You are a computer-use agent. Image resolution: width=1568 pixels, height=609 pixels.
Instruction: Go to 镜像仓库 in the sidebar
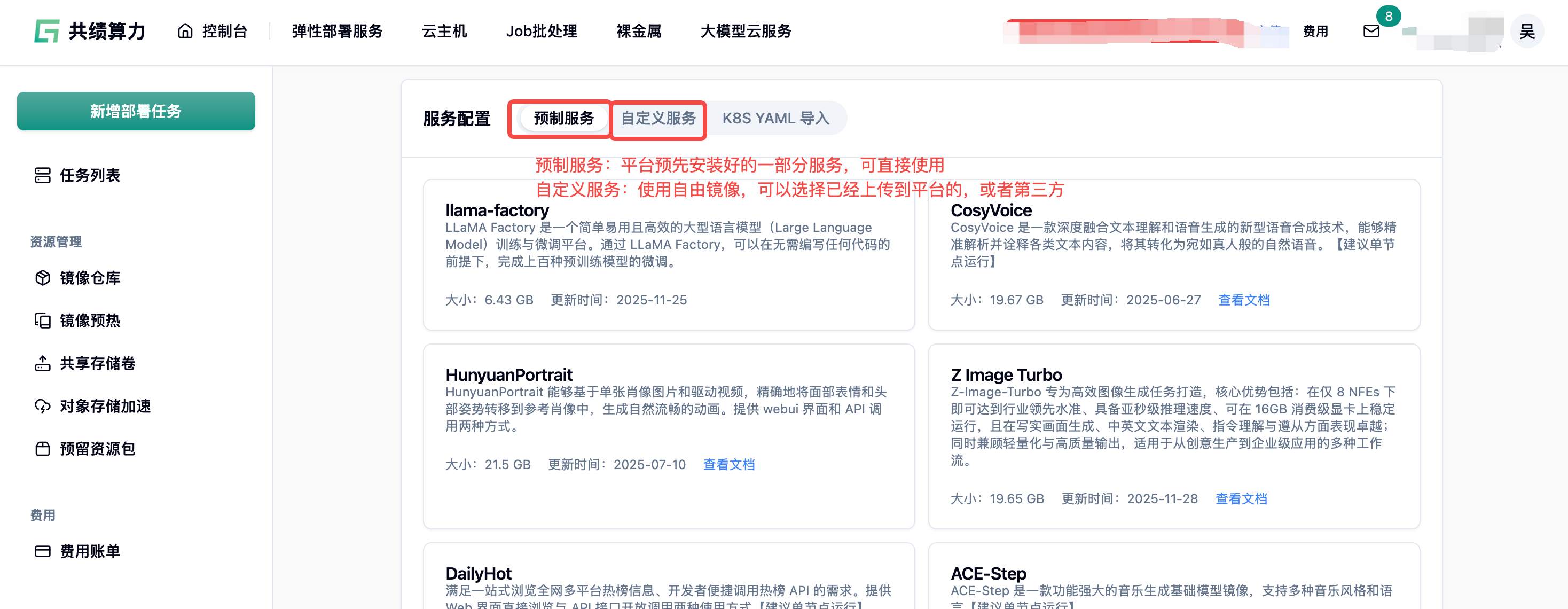tap(90, 278)
